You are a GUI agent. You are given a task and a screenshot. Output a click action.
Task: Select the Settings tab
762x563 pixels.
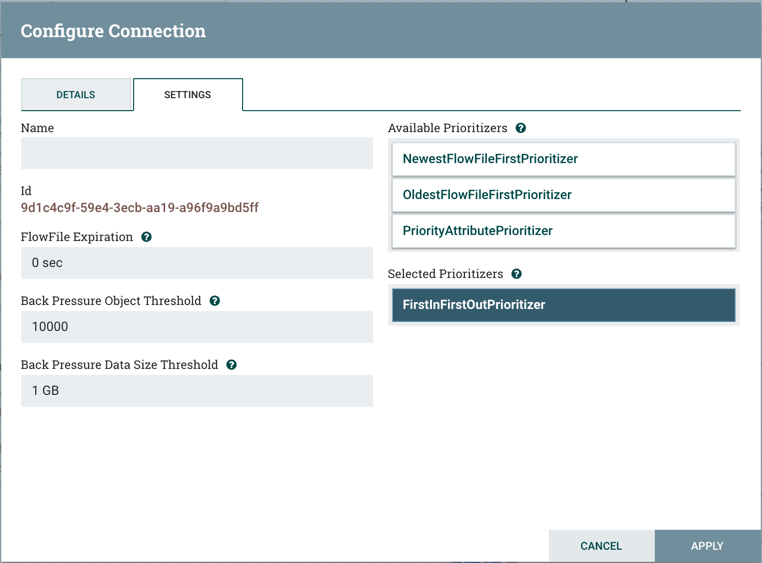[x=188, y=95]
